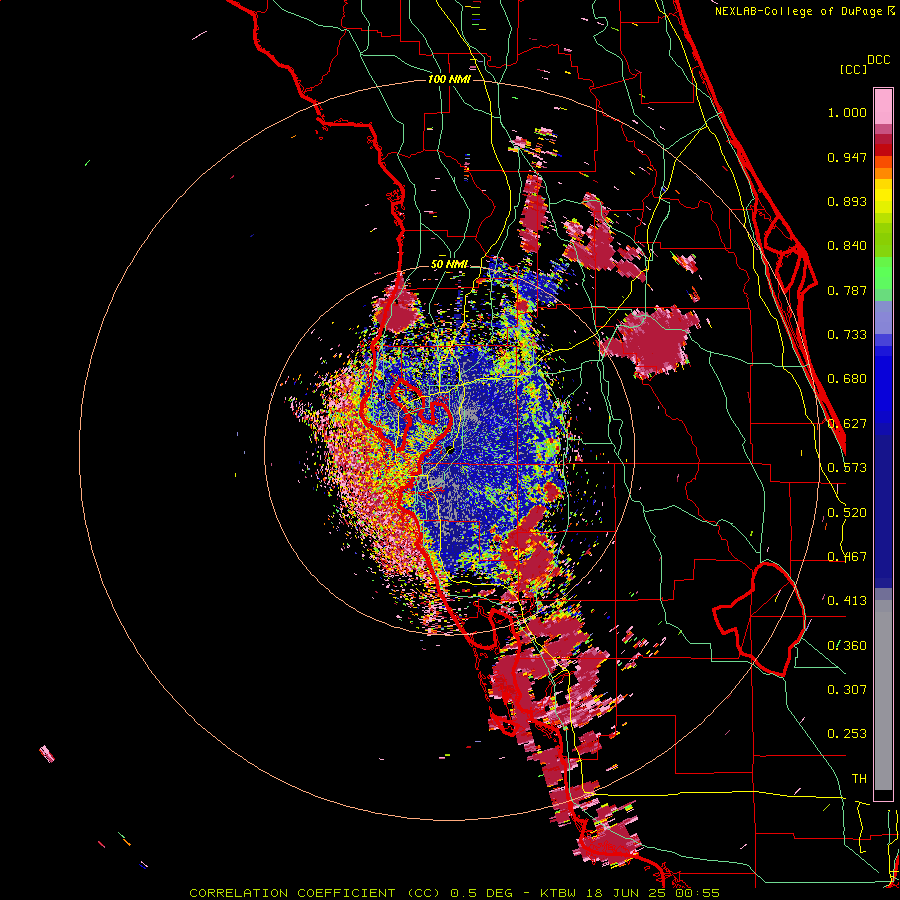The width and height of the screenshot is (900, 900).
Task: Select the 0.307 legend value
Action: [x=847, y=690]
